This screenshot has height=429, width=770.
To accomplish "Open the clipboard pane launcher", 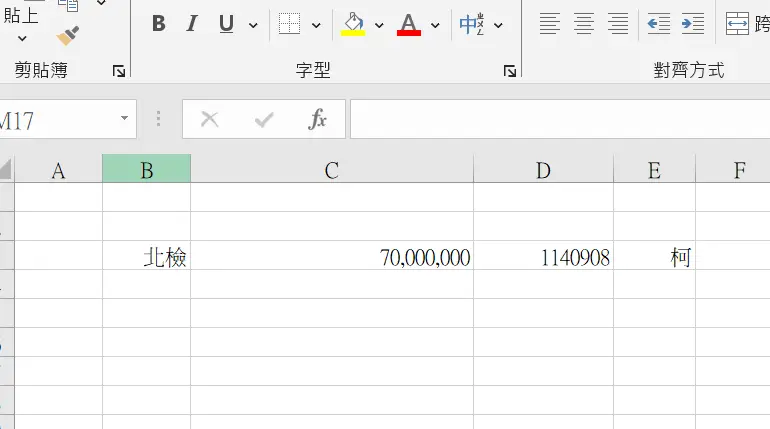I will pyautogui.click(x=119, y=72).
